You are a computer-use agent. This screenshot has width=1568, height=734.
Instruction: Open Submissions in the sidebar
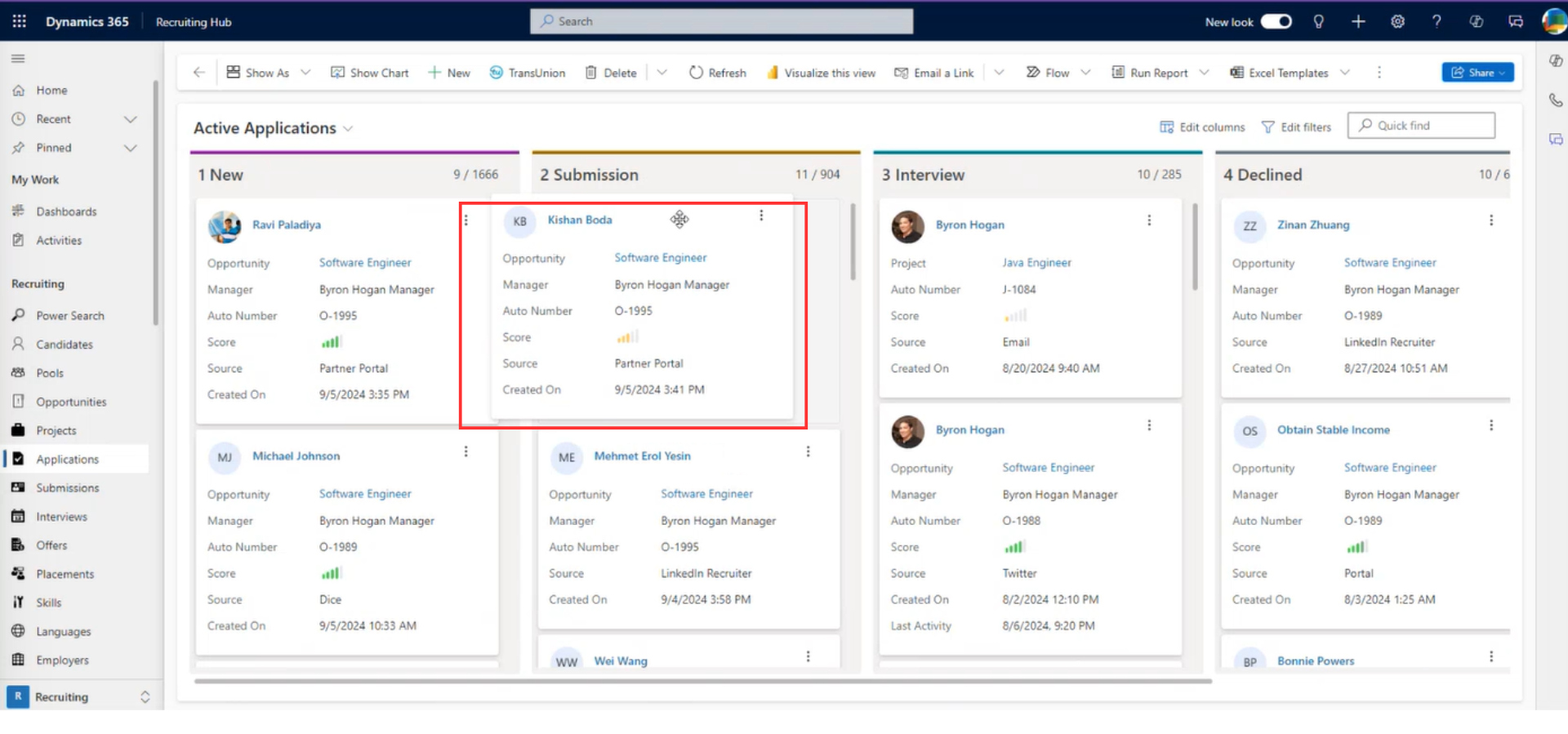(x=67, y=487)
